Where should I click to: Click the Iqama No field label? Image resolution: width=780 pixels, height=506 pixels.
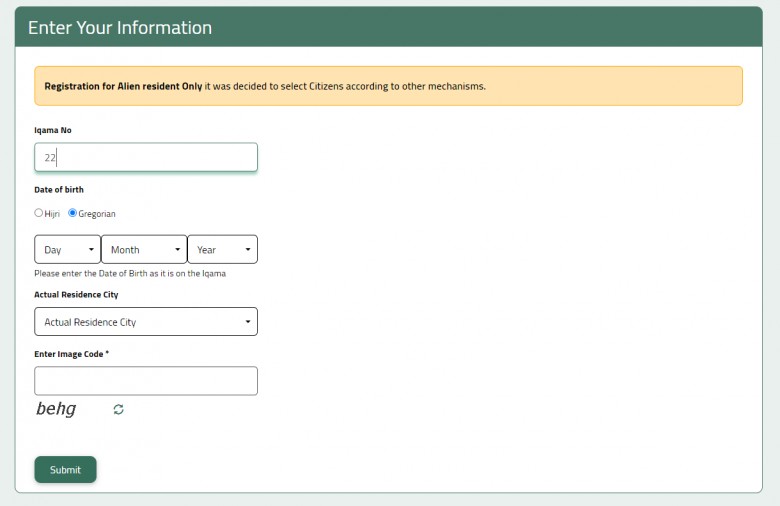pos(53,130)
